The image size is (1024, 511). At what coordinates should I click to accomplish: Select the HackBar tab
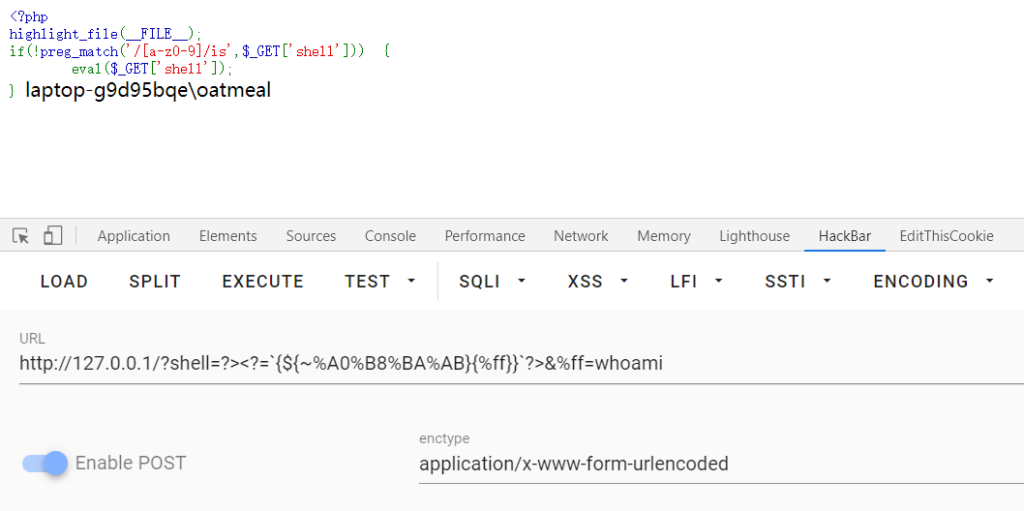click(844, 236)
